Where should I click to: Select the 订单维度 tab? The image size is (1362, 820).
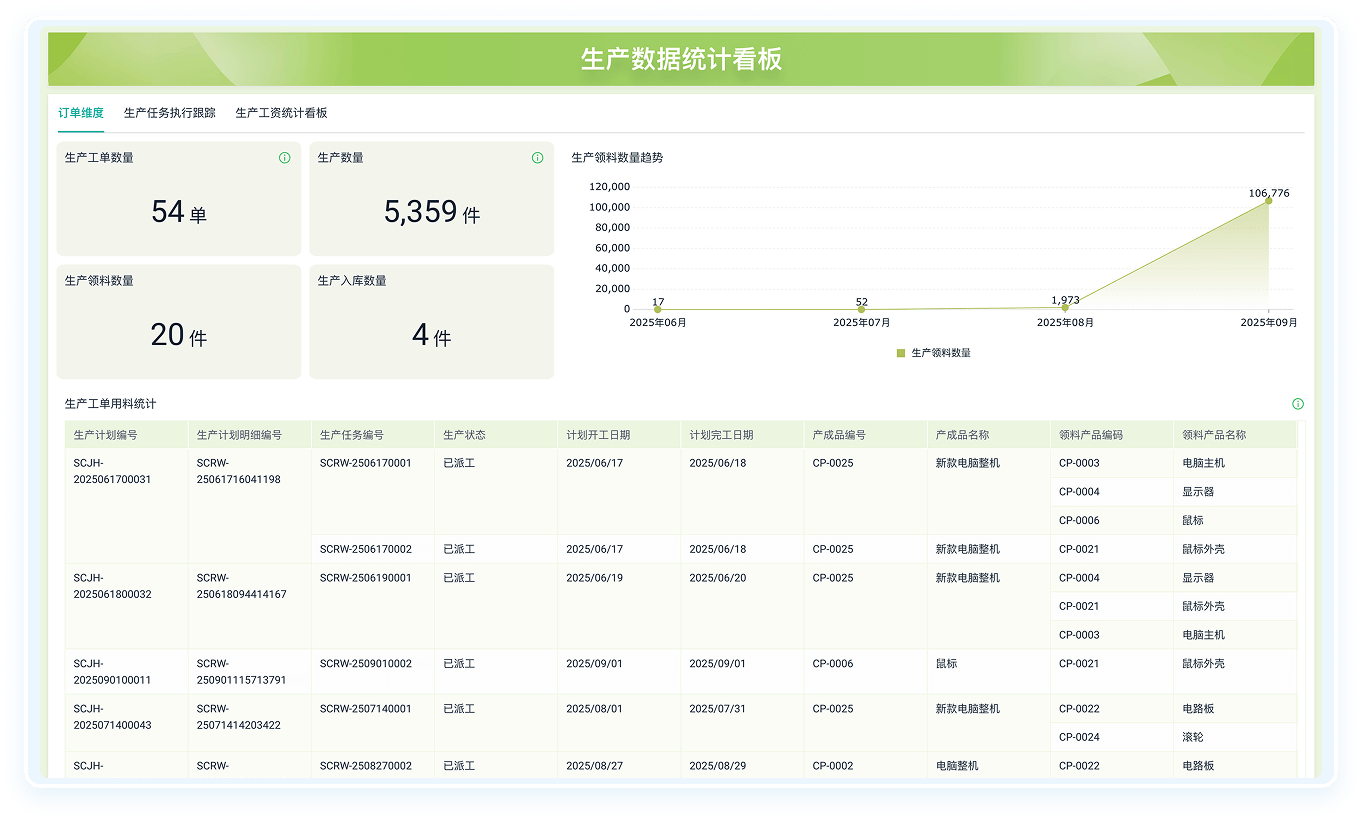tap(81, 113)
